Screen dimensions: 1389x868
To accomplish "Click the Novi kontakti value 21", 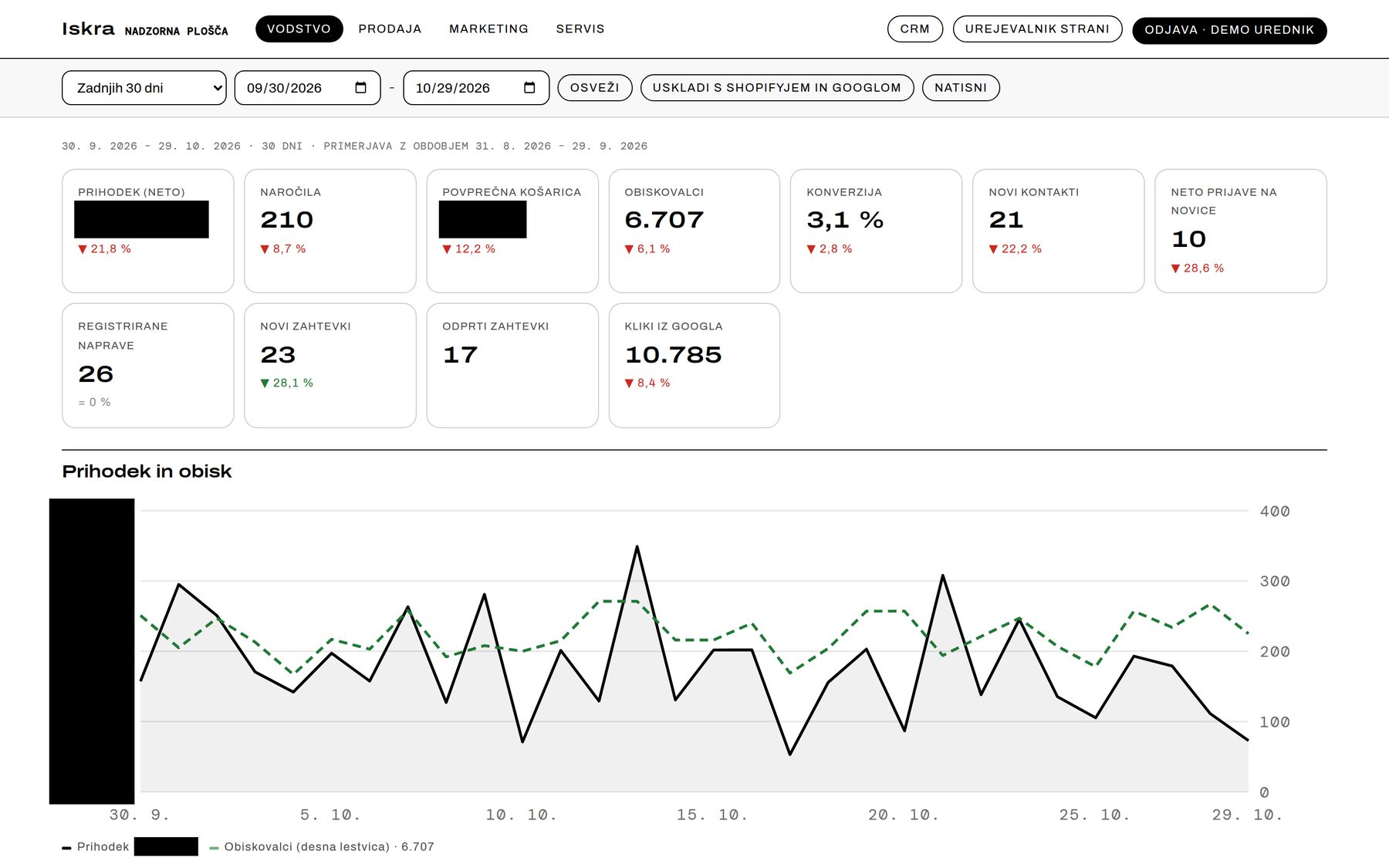I will pos(1006,220).
